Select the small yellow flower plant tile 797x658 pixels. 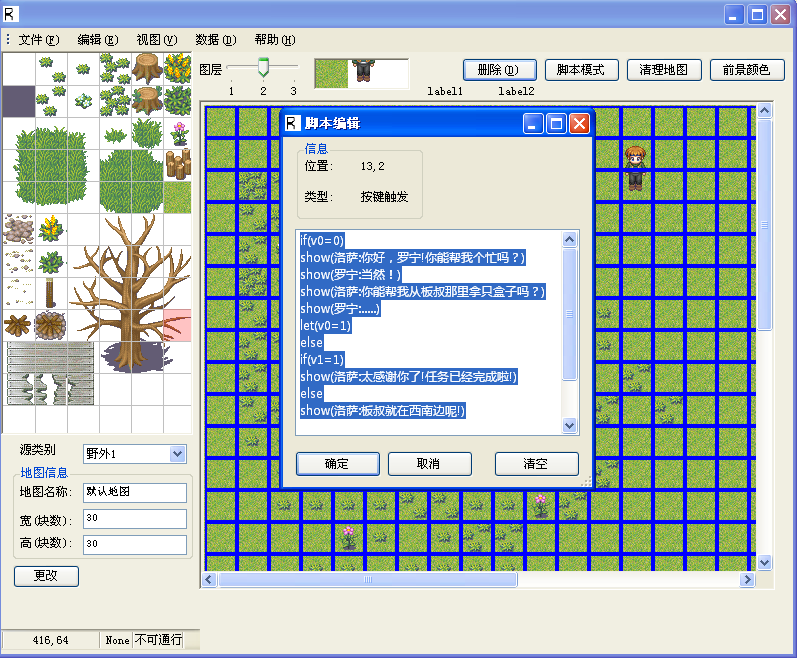(50, 229)
